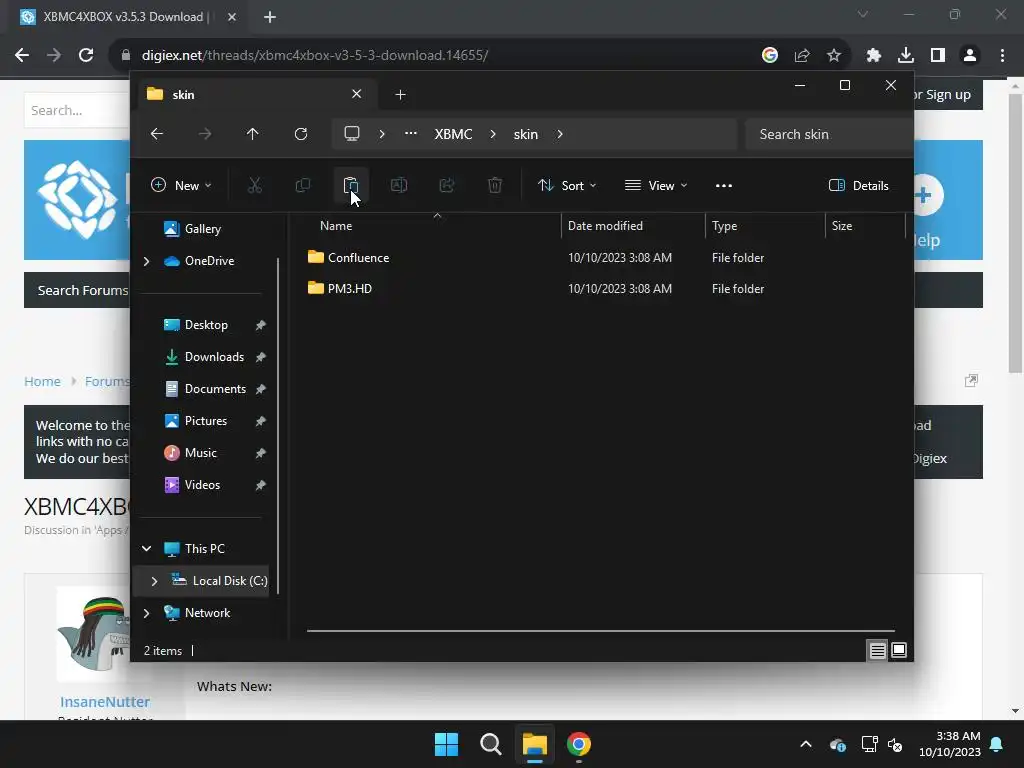The image size is (1024, 768).
Task: Open the New item dropdown
Action: (181, 185)
